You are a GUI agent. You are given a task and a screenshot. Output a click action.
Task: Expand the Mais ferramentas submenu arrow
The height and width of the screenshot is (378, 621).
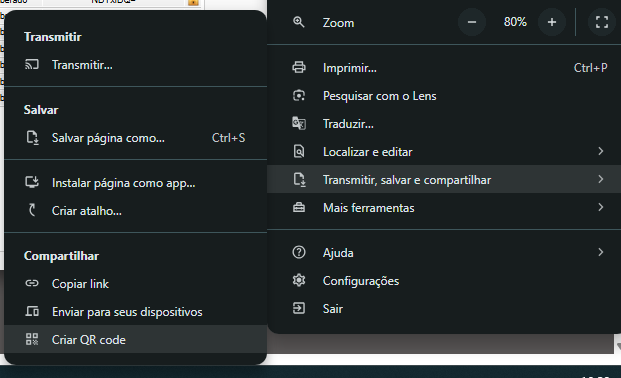600,207
